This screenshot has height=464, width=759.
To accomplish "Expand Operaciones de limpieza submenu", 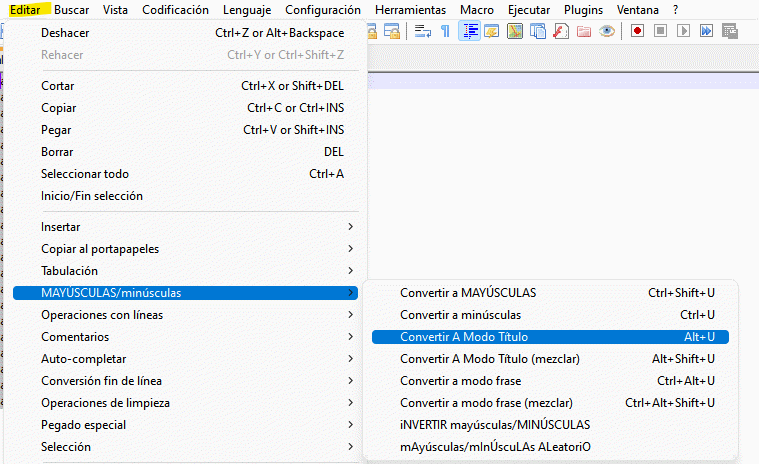I will (185, 403).
